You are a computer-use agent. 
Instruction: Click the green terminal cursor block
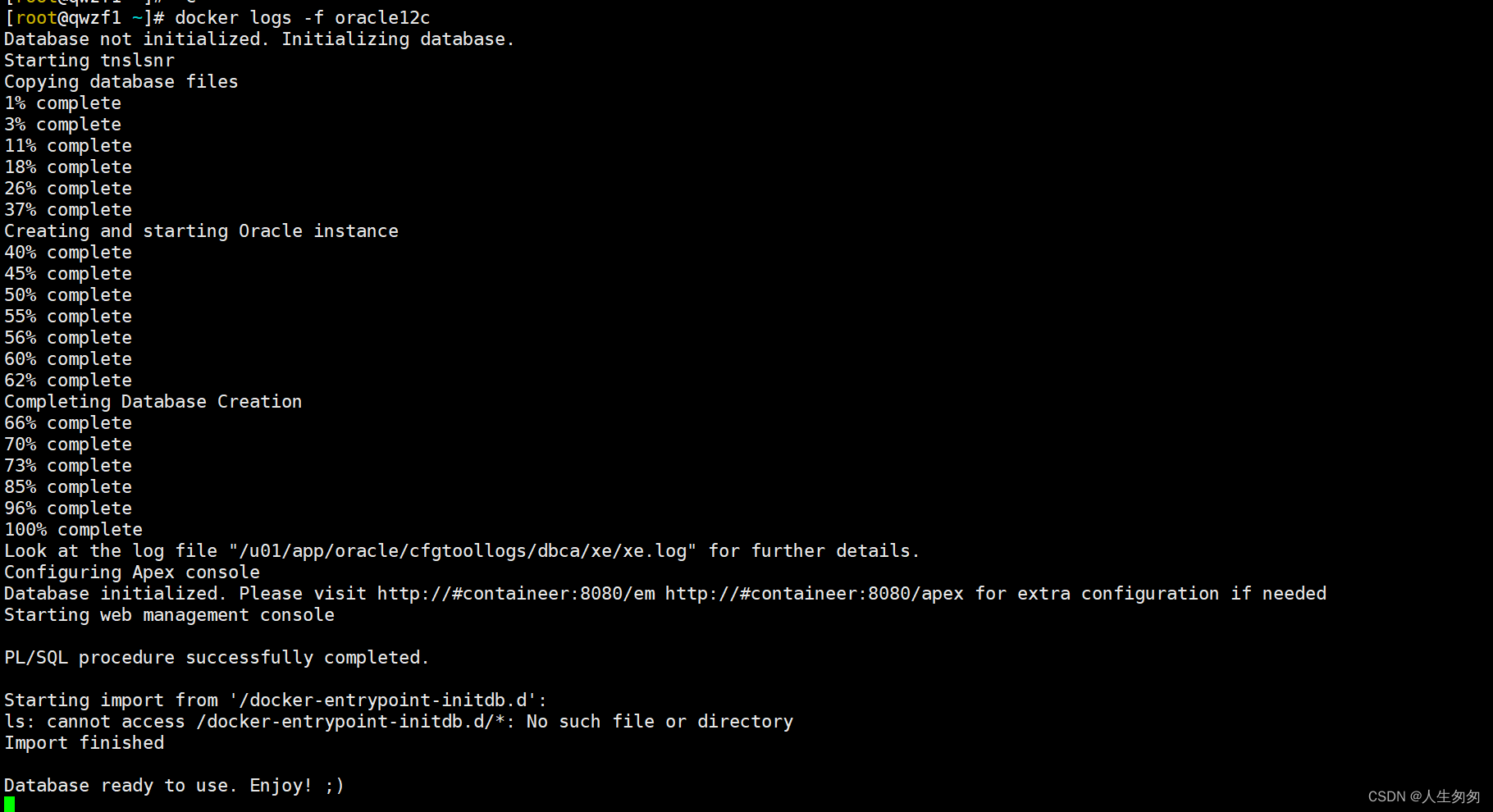click(x=9, y=805)
